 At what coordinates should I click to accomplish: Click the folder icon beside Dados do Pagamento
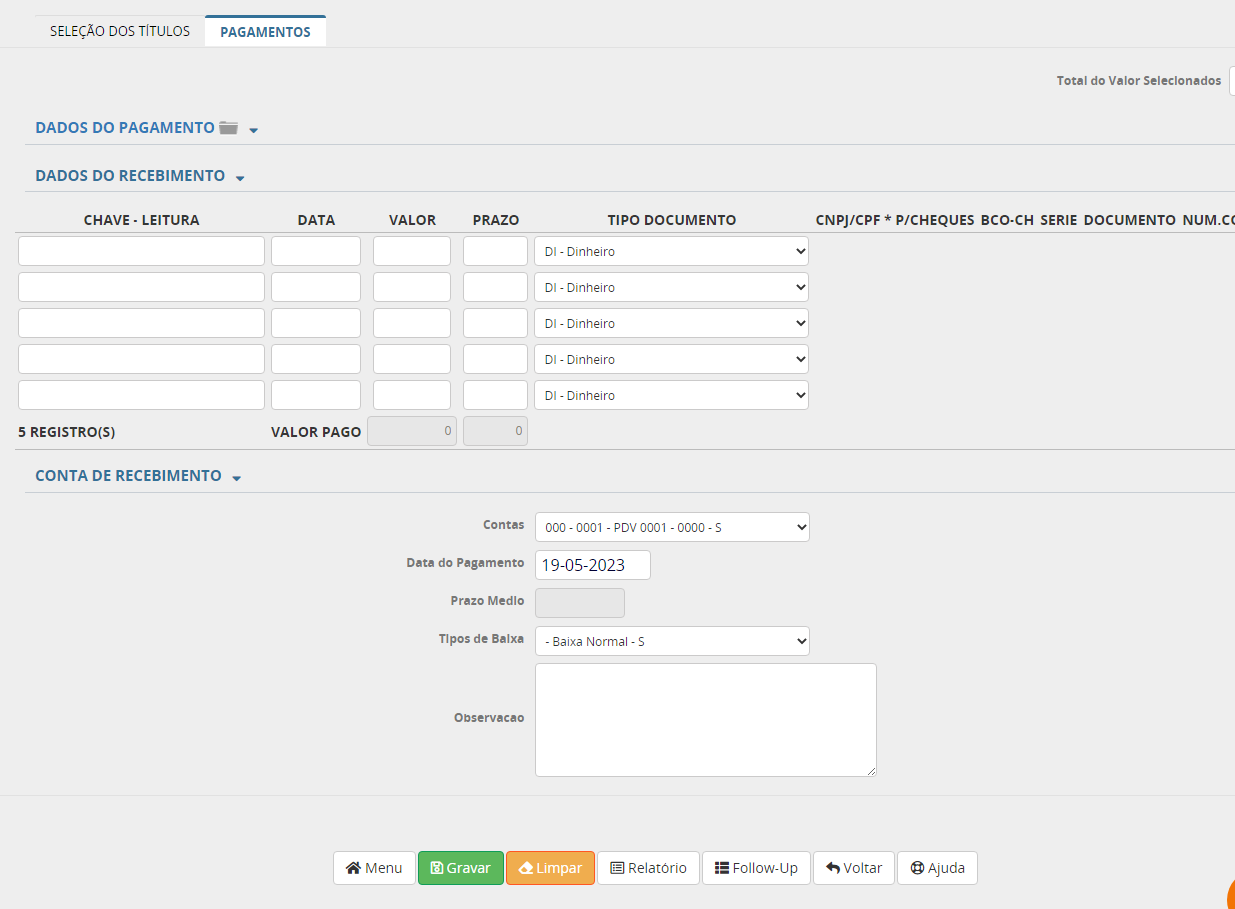[x=228, y=128]
